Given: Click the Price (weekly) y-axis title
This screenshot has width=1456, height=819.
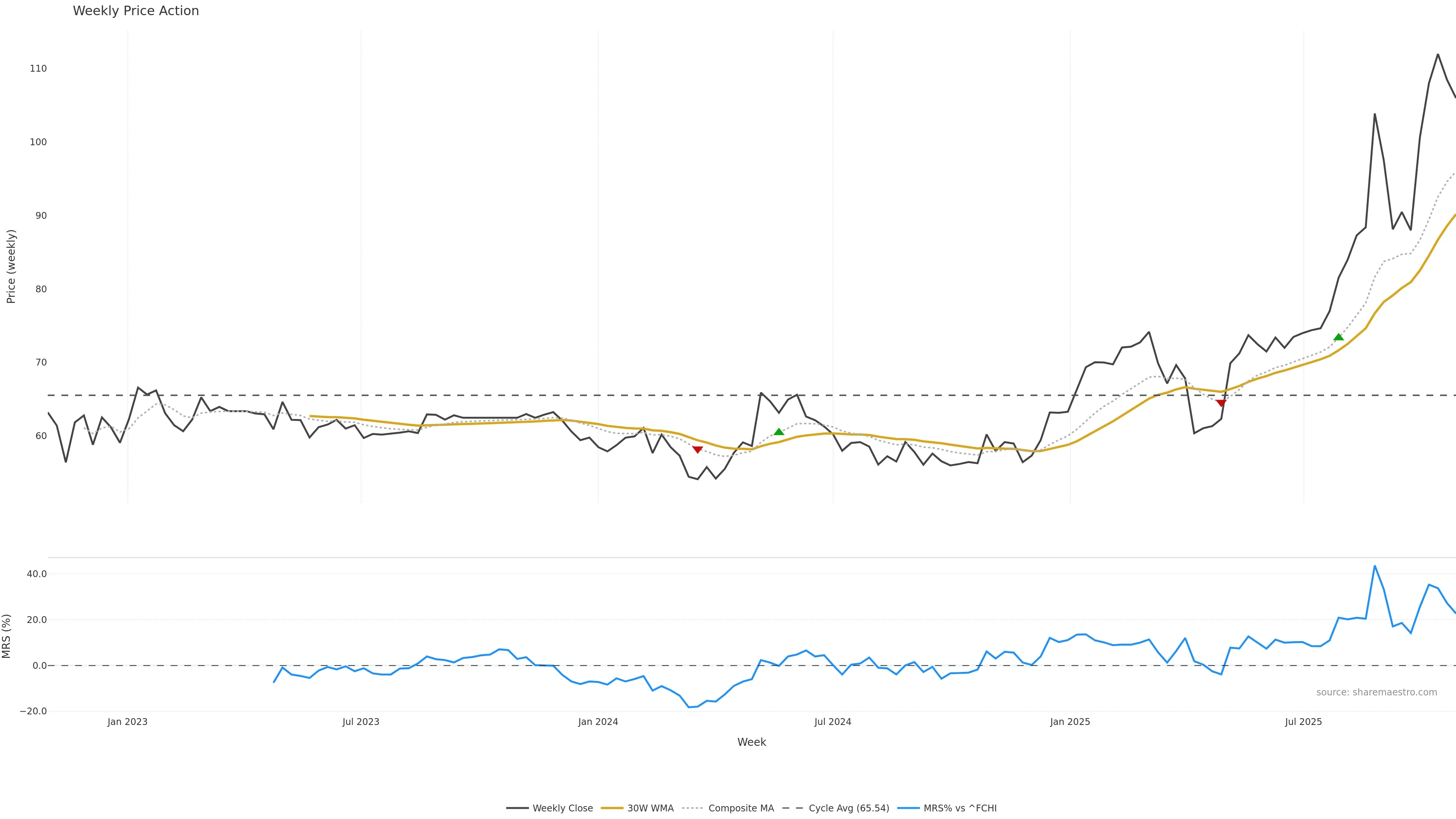Looking at the screenshot, I should [x=11, y=266].
